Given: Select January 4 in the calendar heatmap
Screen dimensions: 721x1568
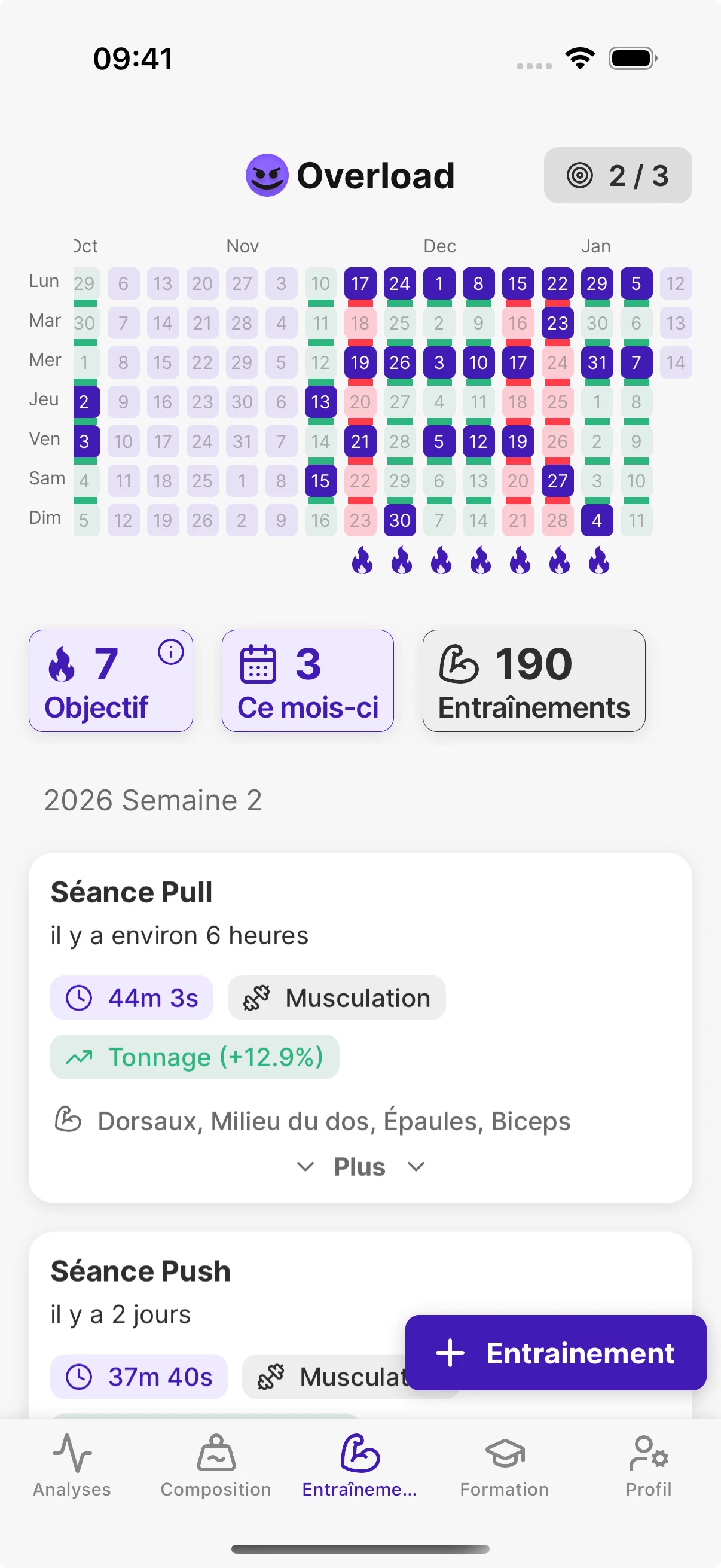Looking at the screenshot, I should click(x=597, y=520).
